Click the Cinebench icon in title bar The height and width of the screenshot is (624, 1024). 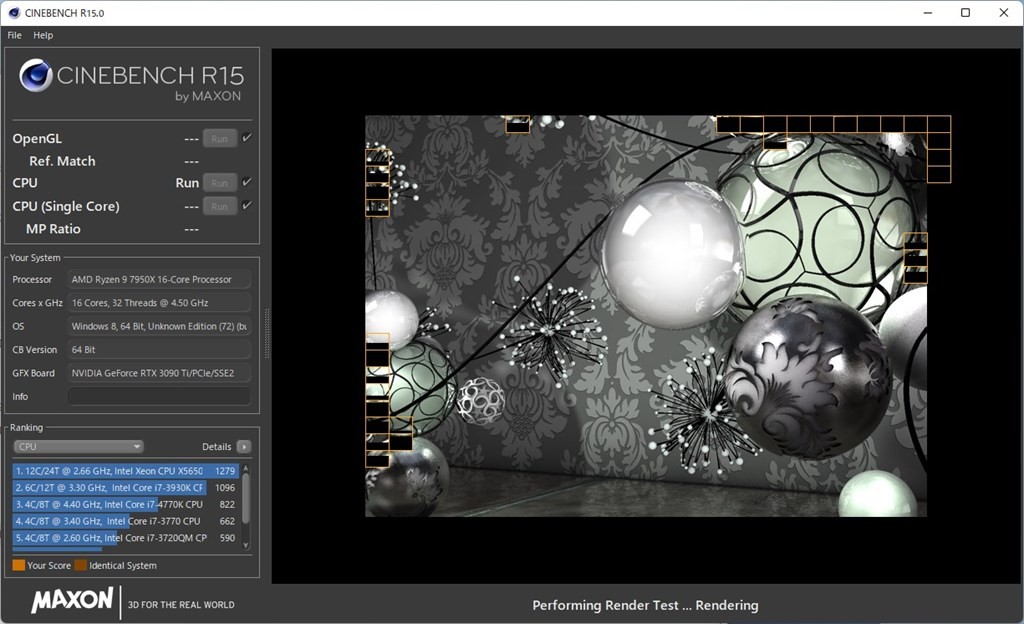(12, 13)
